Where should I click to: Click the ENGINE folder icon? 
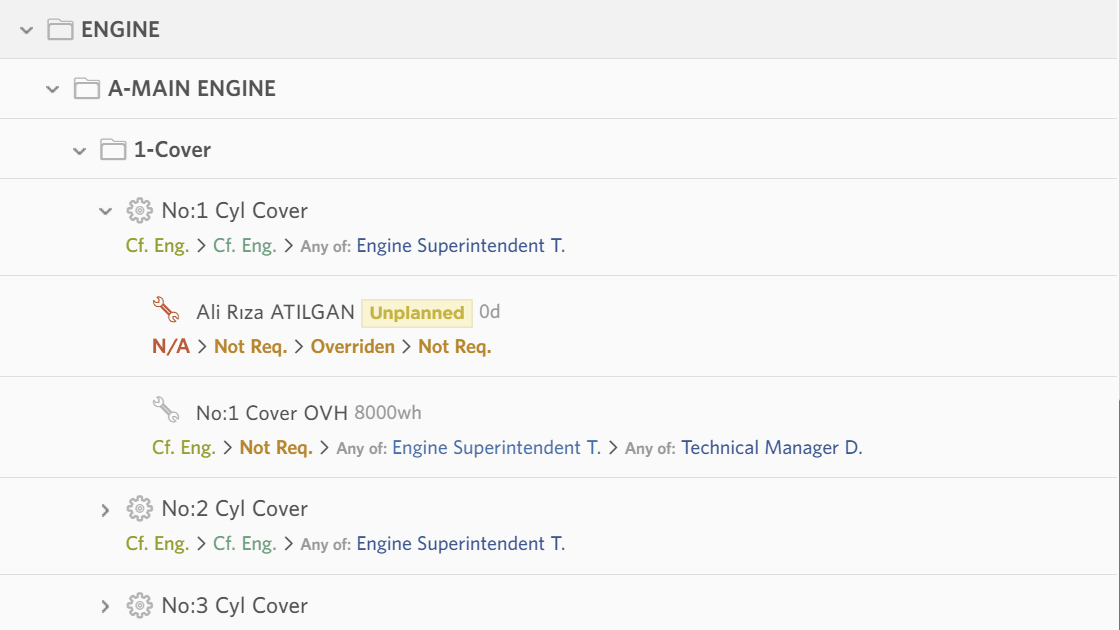pos(61,30)
